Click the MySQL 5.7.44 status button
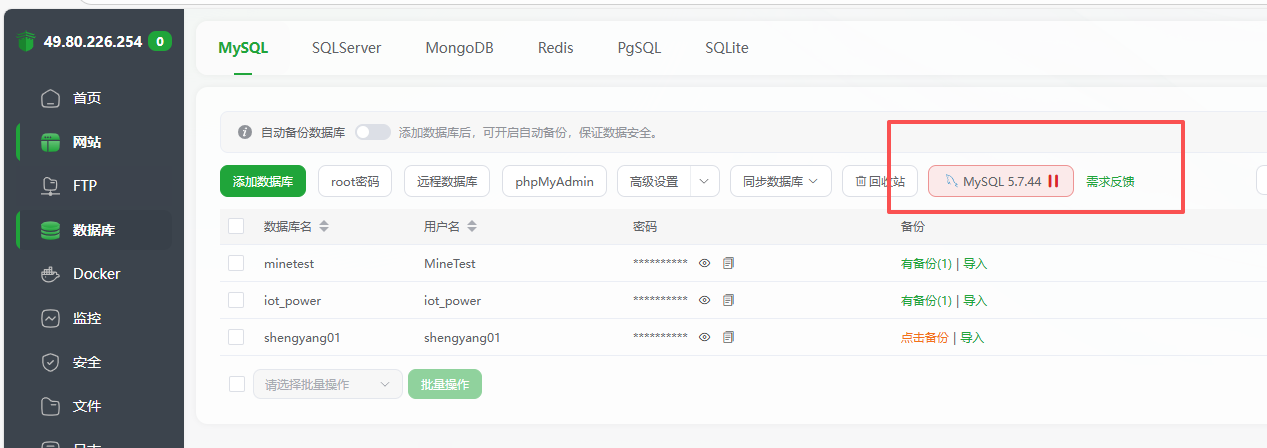Viewport: 1267px width, 448px height. point(1001,181)
